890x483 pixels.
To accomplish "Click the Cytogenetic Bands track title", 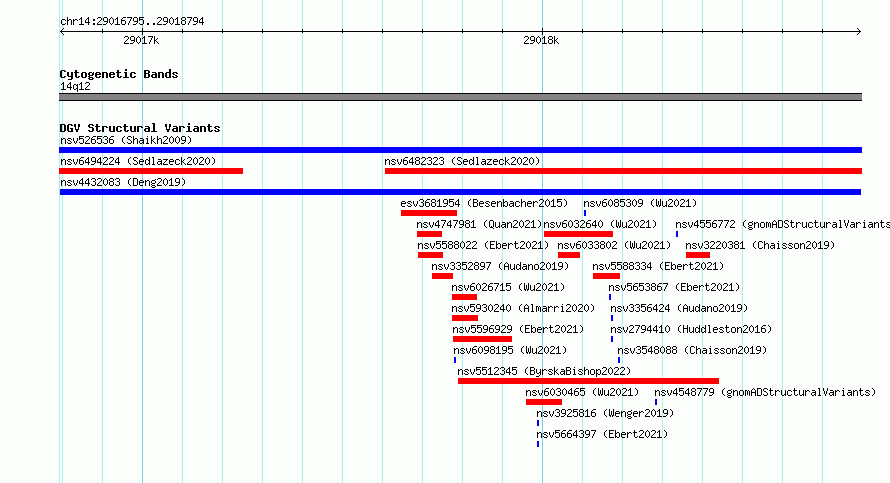I will 119,74.
